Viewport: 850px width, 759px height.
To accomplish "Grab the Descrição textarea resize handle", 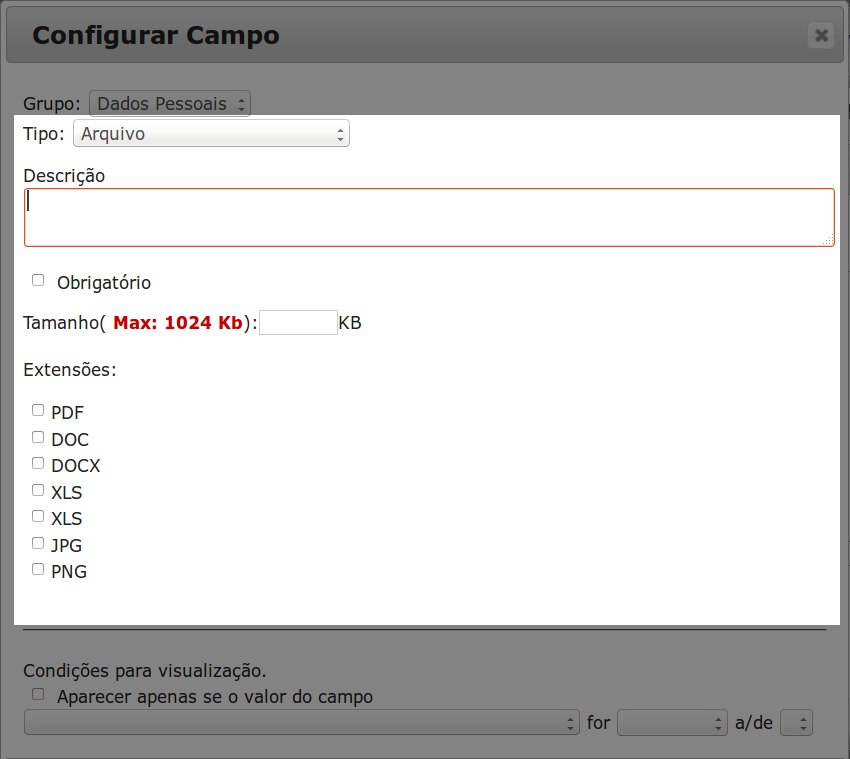I will (x=828, y=240).
